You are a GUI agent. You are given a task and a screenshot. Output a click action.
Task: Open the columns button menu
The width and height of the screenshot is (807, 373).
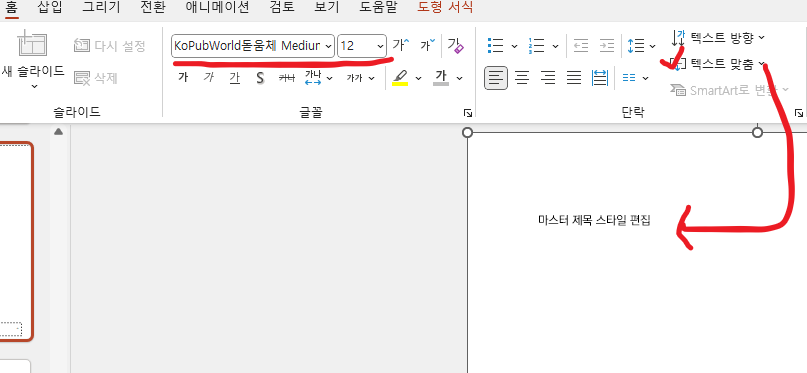(635, 78)
